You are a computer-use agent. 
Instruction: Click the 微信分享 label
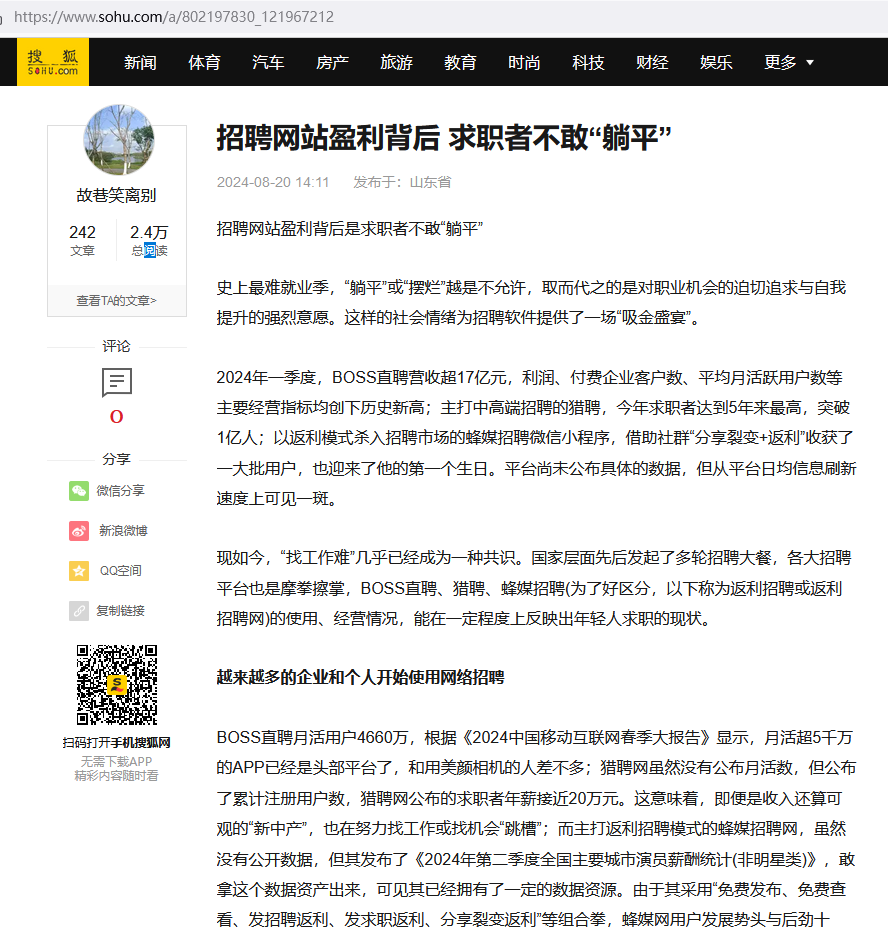pyautogui.click(x=121, y=491)
